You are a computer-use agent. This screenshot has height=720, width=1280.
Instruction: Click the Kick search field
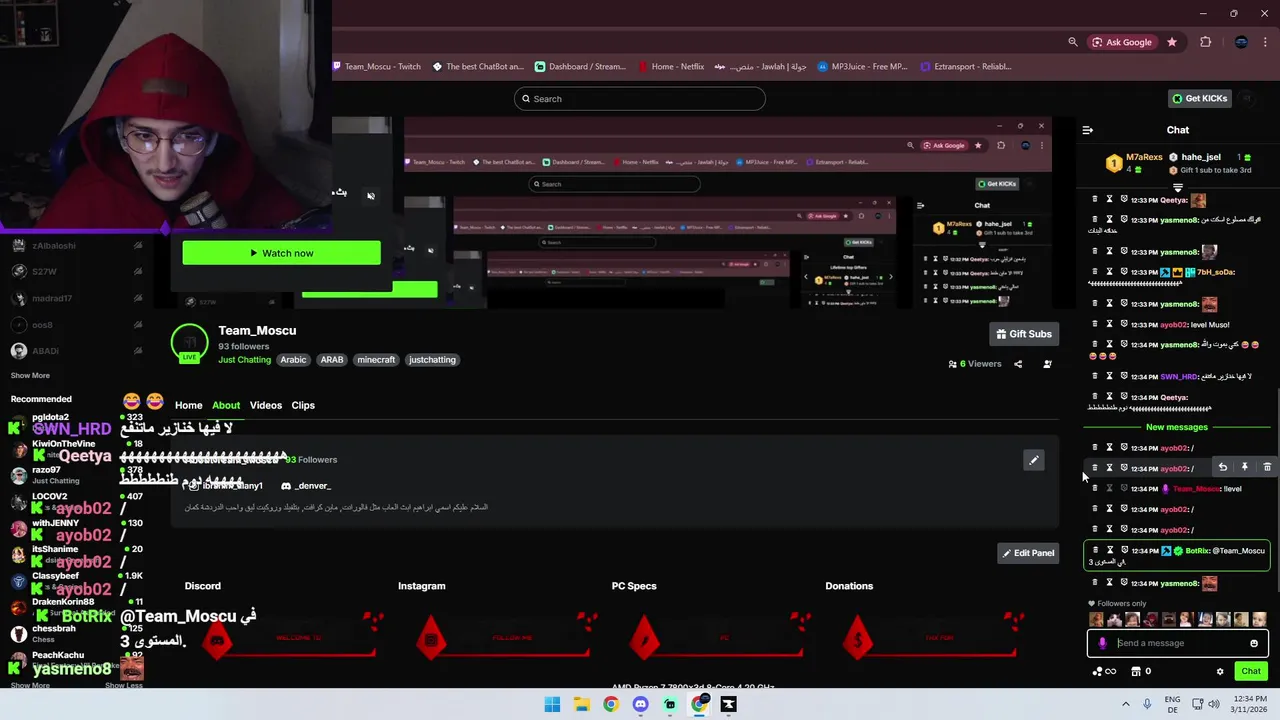[x=640, y=99]
